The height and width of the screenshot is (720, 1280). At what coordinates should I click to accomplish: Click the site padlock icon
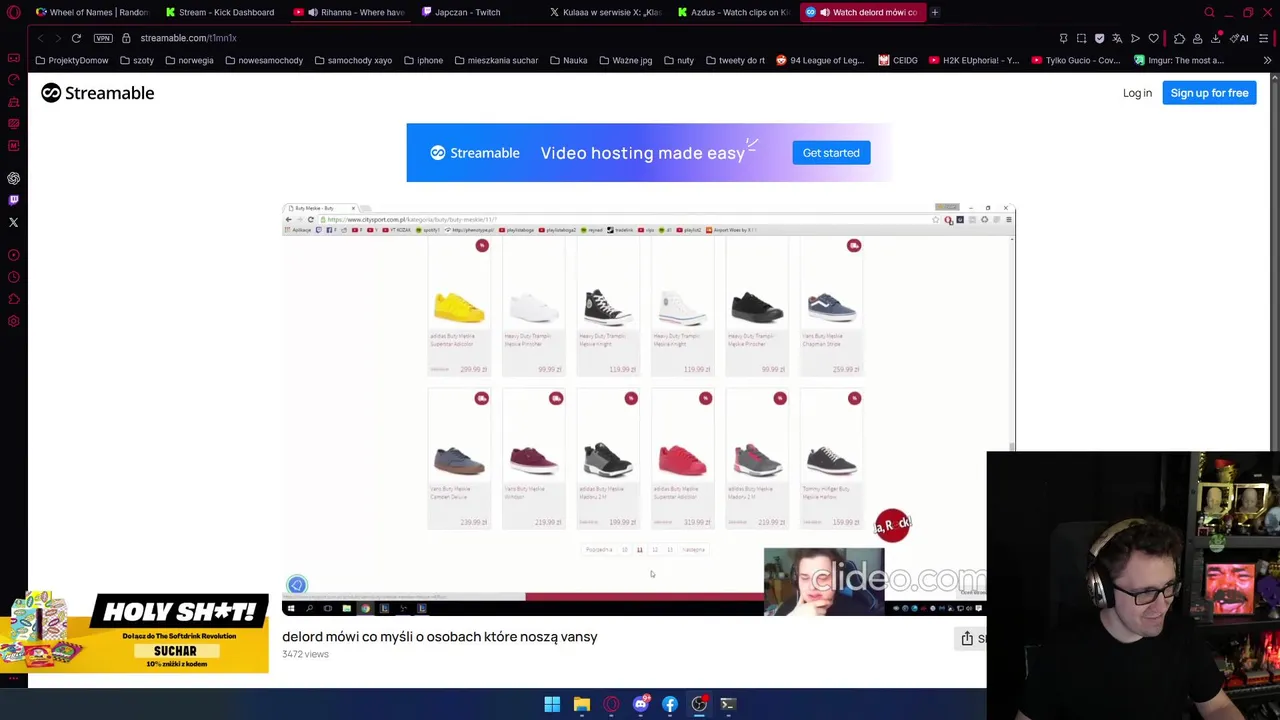(126, 38)
